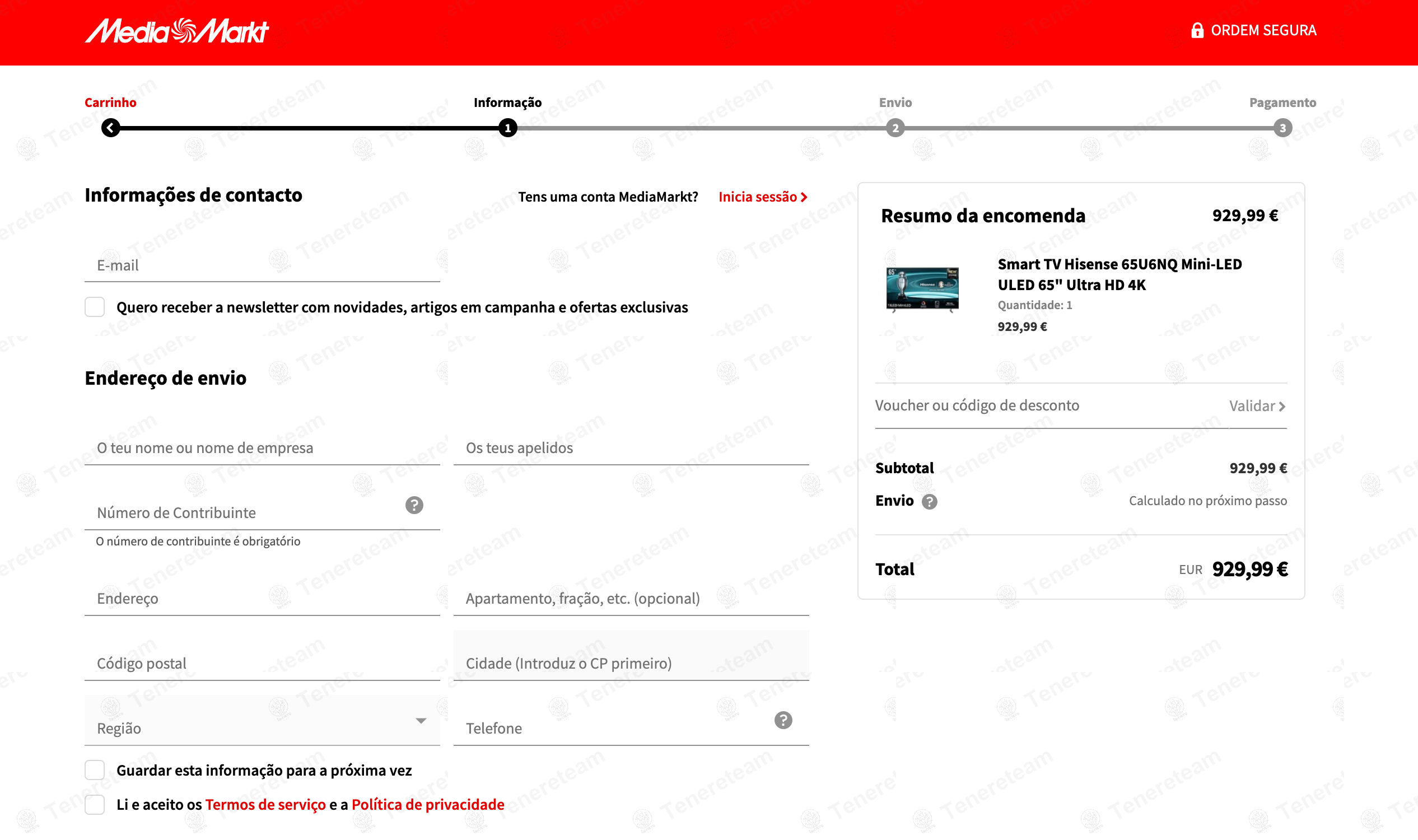Image resolution: width=1418 pixels, height=840 pixels.
Task: Click O número de contribuinte é obrigatório message
Action: (198, 541)
